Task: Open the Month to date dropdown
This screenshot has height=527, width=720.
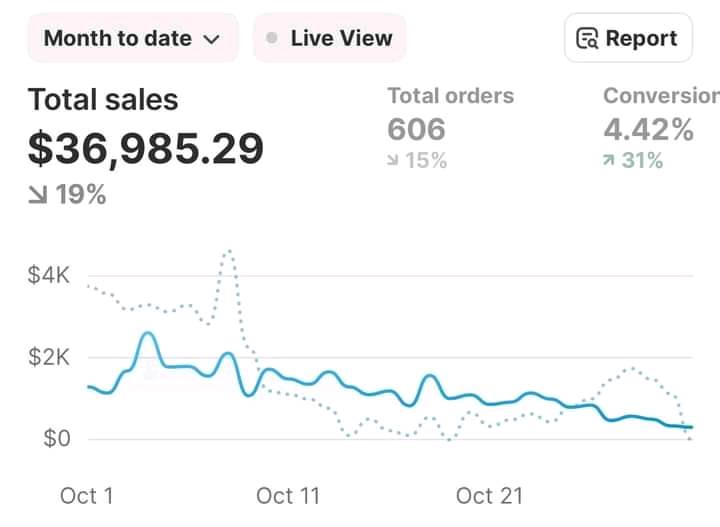Action: pos(130,39)
